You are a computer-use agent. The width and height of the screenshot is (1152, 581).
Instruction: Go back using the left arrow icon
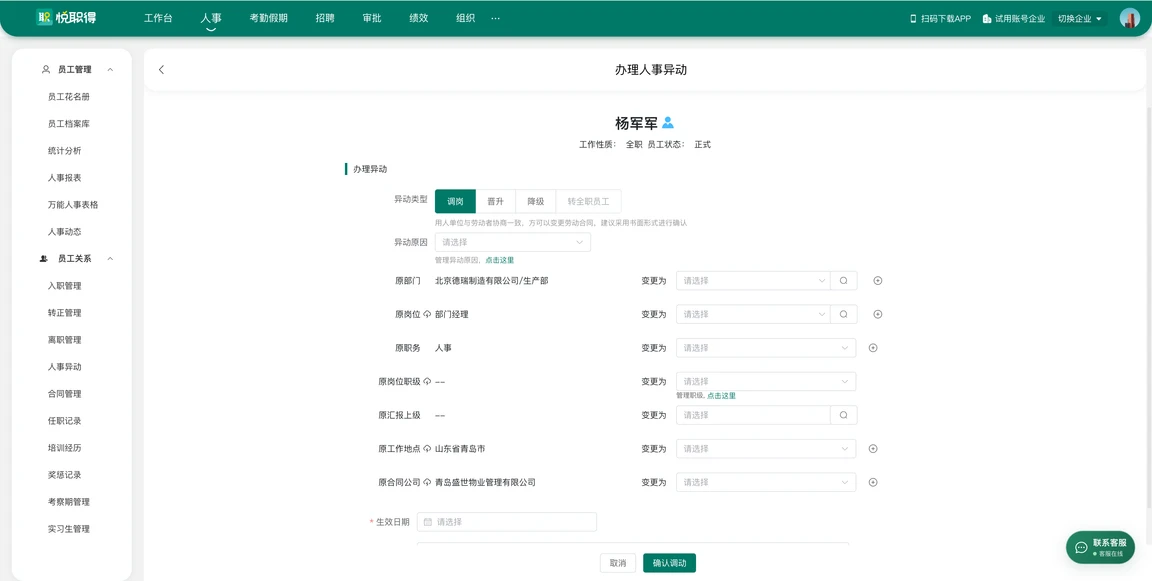pos(162,70)
